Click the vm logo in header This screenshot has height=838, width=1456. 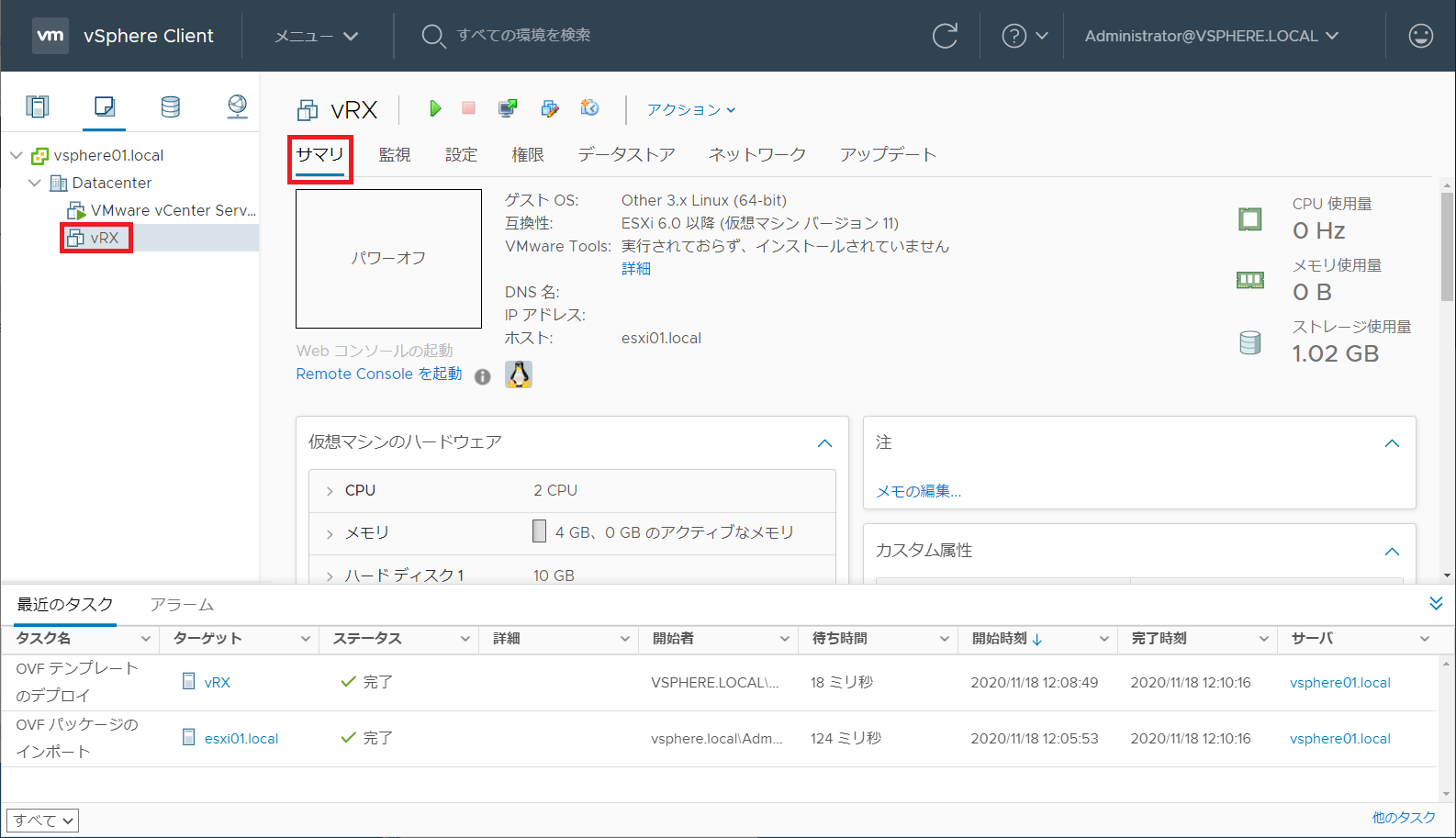[50, 36]
